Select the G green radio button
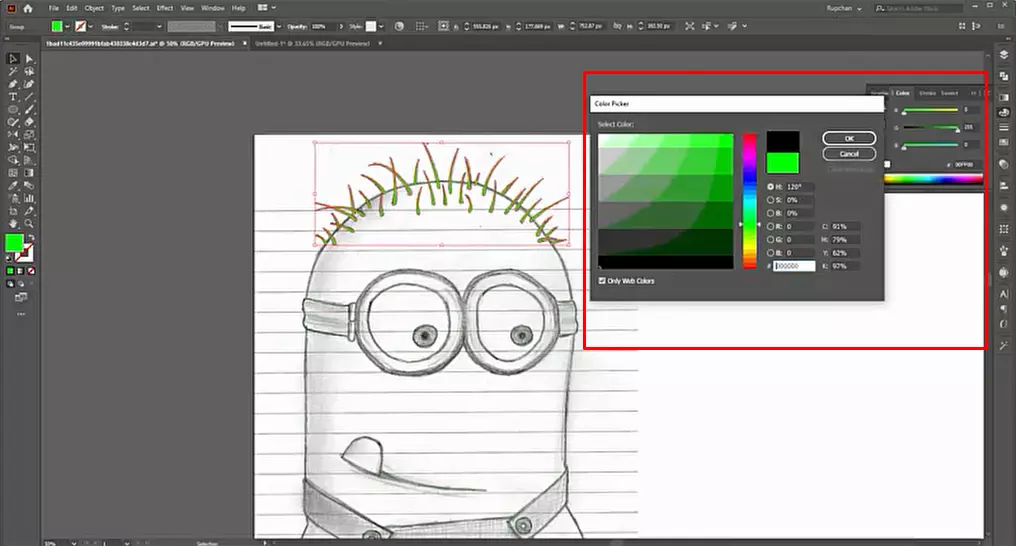The height and width of the screenshot is (546, 1016). point(770,240)
